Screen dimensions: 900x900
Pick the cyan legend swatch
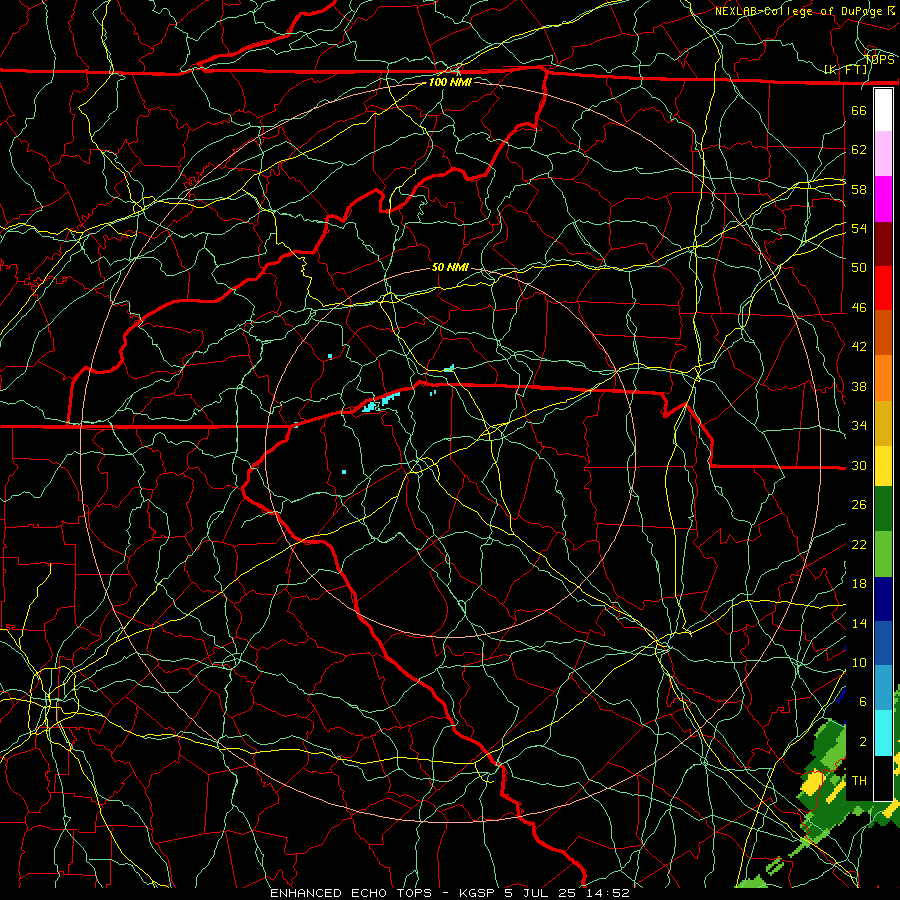(x=883, y=733)
